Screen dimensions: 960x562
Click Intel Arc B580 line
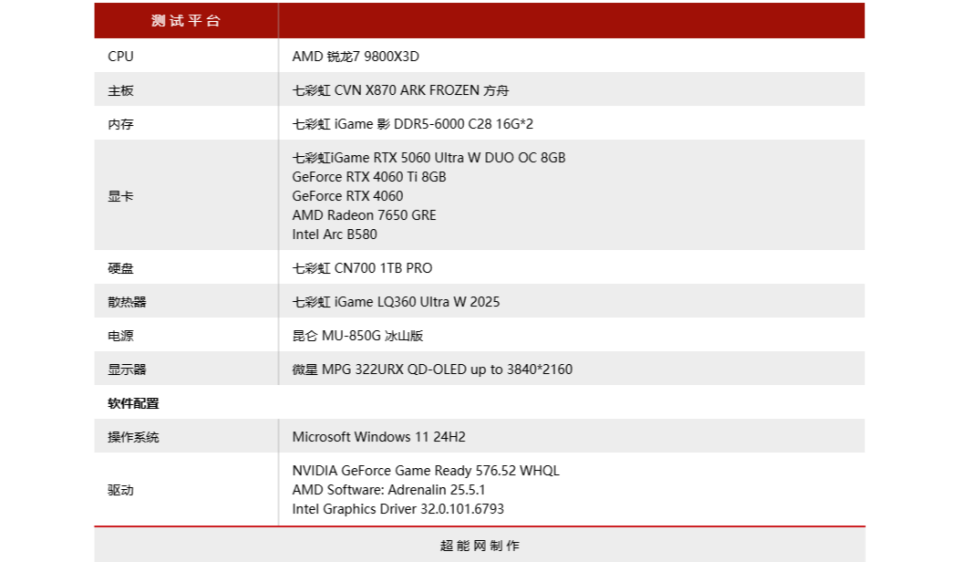coord(335,234)
